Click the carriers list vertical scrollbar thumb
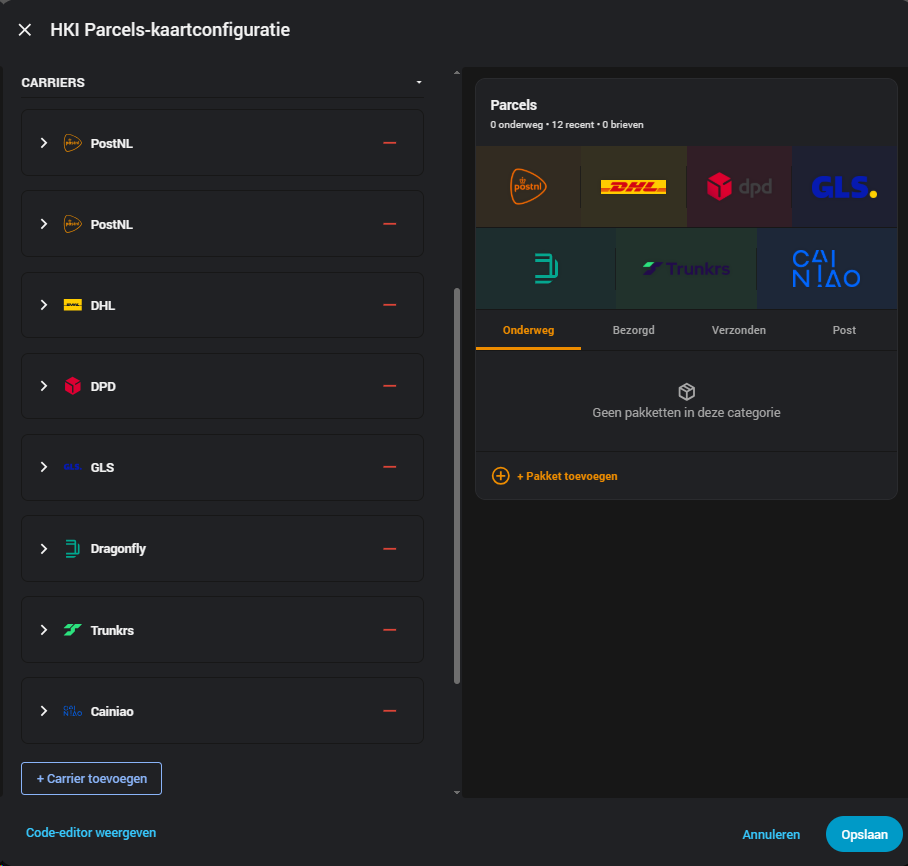Screen dimensions: 908x866 457,485
